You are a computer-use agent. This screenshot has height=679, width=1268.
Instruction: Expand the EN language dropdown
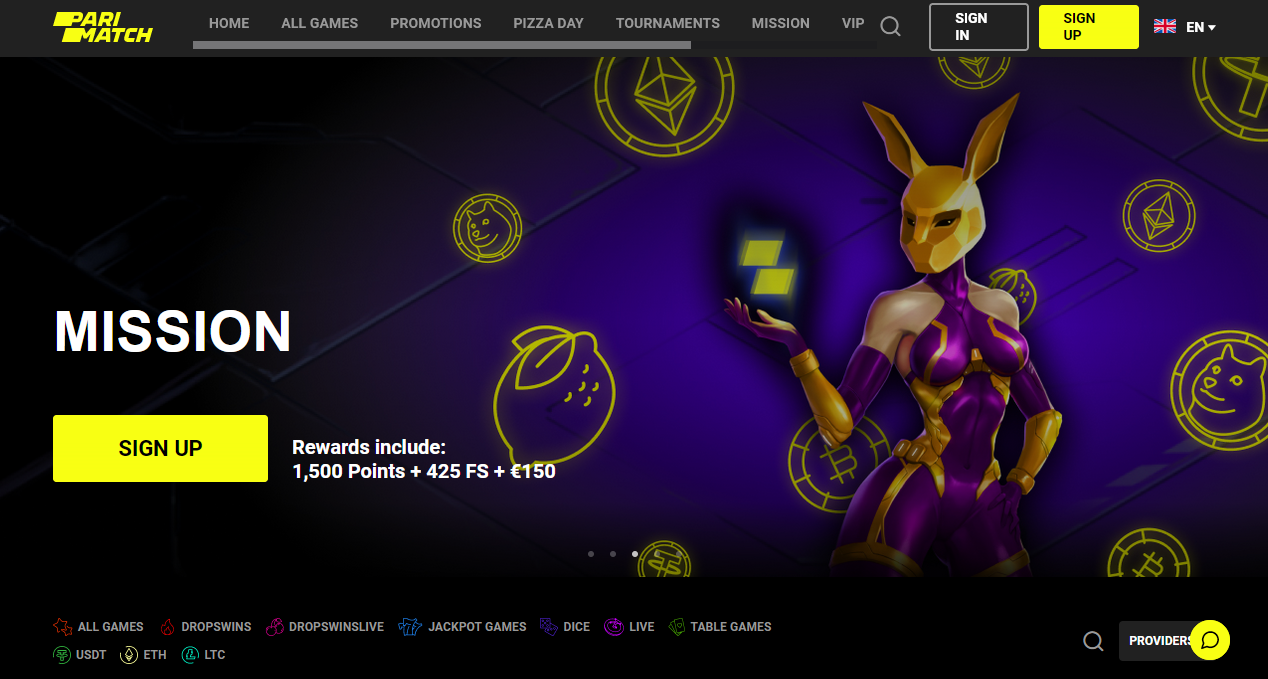(1201, 27)
